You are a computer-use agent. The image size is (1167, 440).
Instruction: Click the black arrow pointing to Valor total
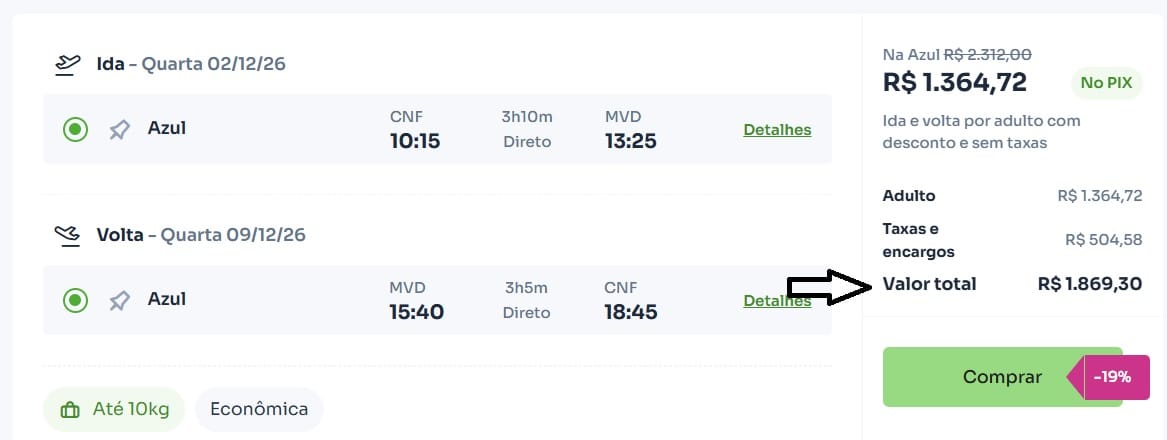829,287
